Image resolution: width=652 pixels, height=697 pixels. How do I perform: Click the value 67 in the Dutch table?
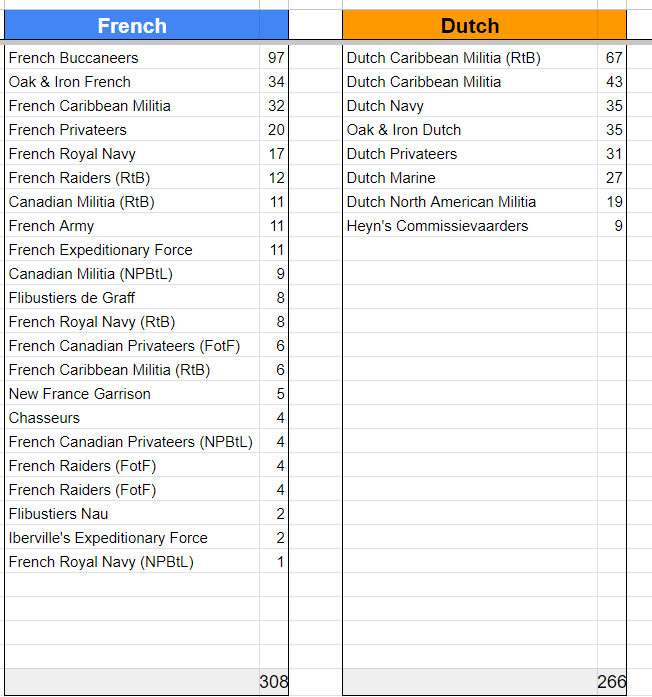[614, 58]
